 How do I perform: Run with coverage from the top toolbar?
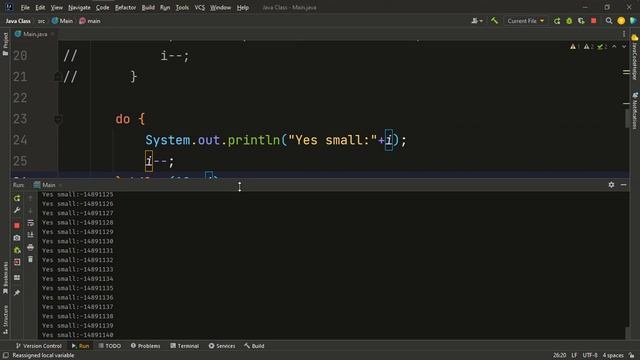click(x=581, y=21)
